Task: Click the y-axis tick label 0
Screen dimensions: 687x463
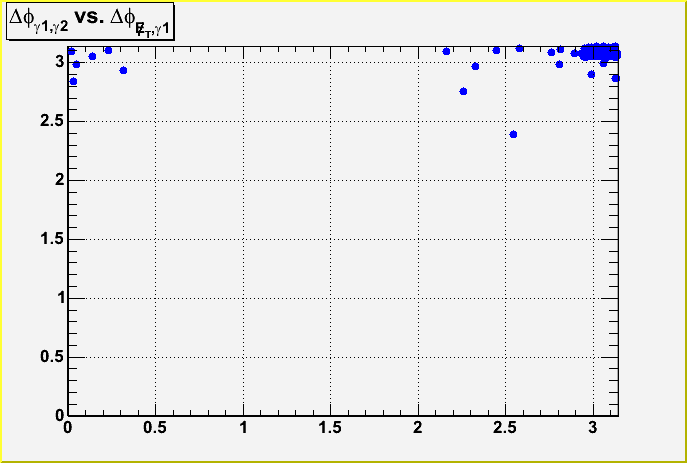Action: (x=57, y=415)
